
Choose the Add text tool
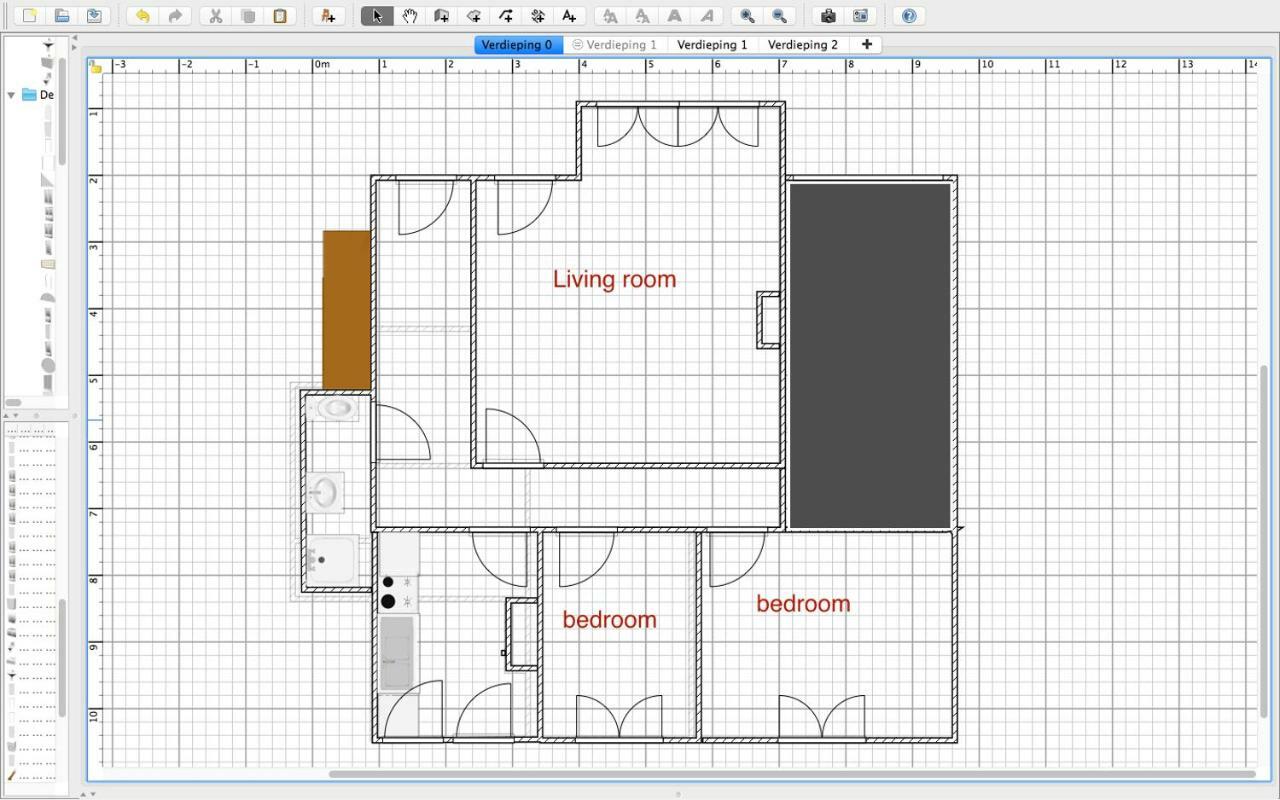click(569, 16)
